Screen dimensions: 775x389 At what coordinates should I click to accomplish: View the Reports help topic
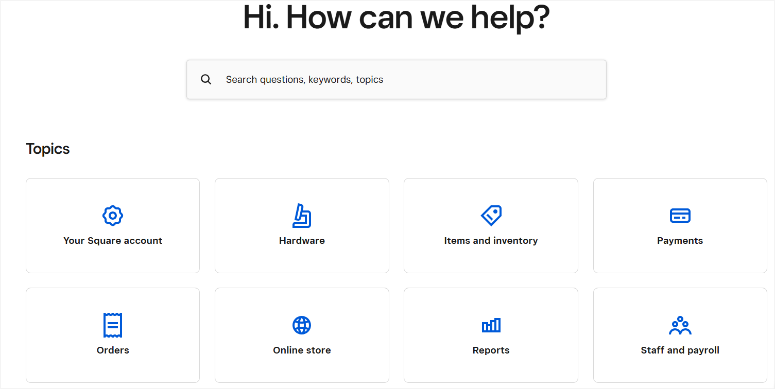click(491, 335)
